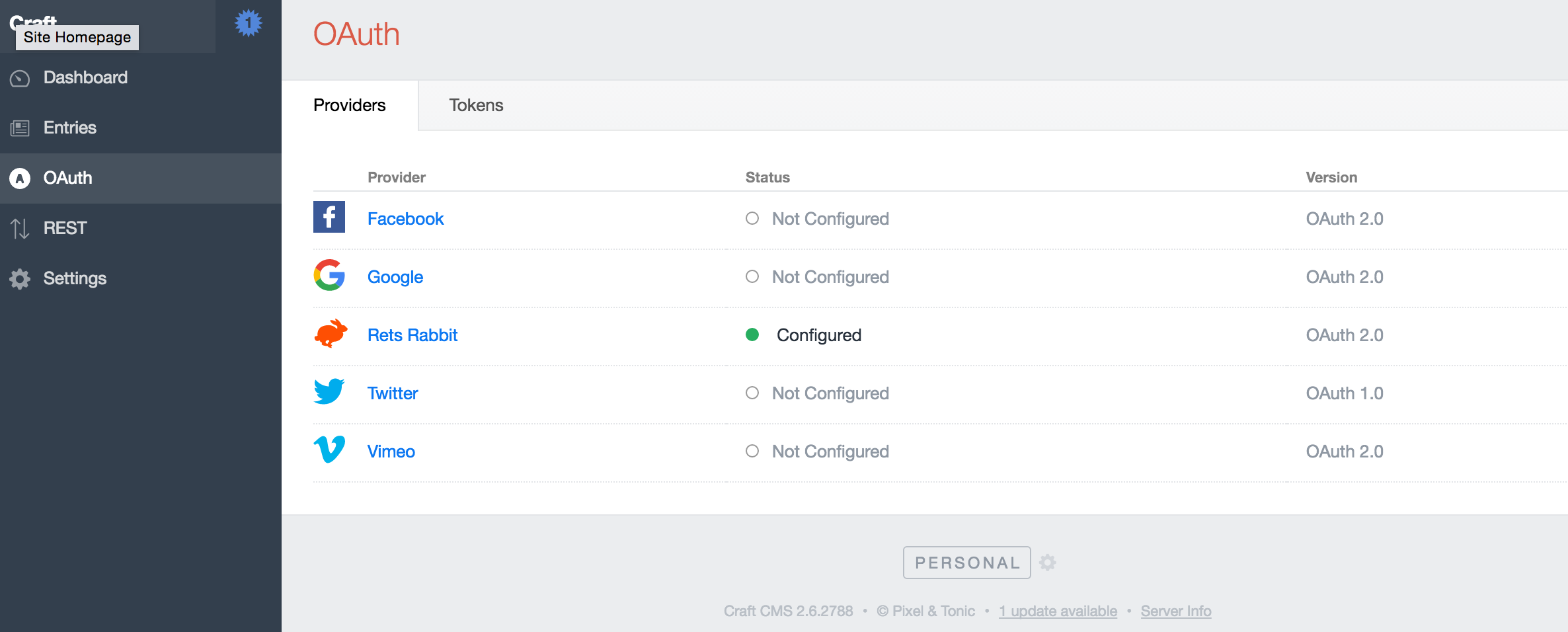The height and width of the screenshot is (632, 1568).
Task: Click the gear icon beside PERSONAL badge
Action: [x=1048, y=563]
